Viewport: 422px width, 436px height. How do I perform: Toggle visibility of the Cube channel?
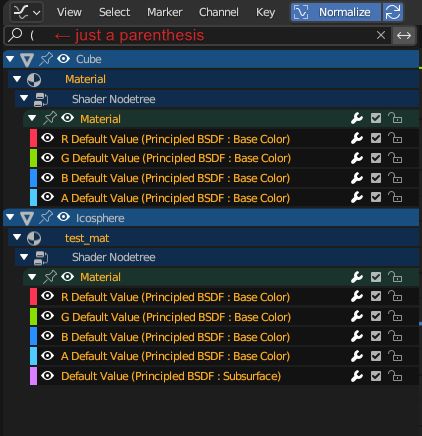(63, 59)
